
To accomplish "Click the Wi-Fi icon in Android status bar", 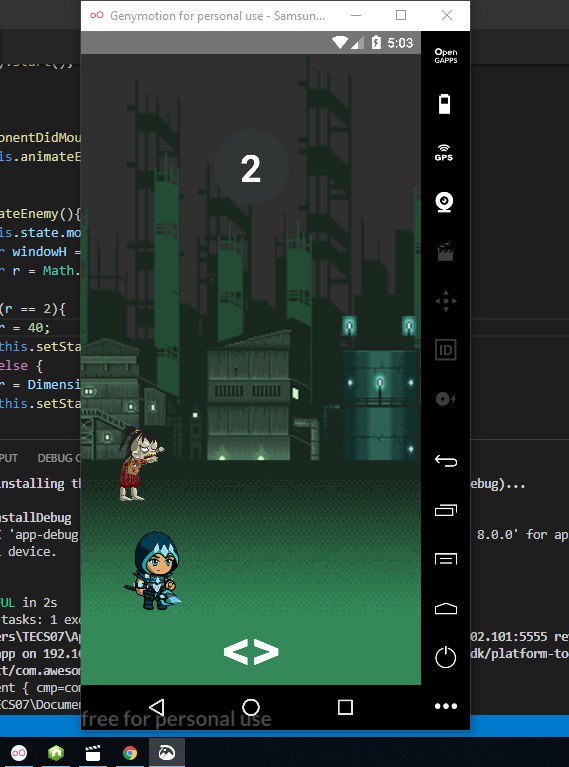I will coord(340,43).
